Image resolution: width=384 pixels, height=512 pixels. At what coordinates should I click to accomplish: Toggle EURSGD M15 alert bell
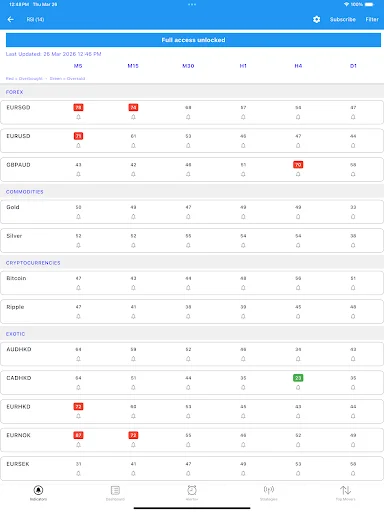pyautogui.click(x=133, y=117)
